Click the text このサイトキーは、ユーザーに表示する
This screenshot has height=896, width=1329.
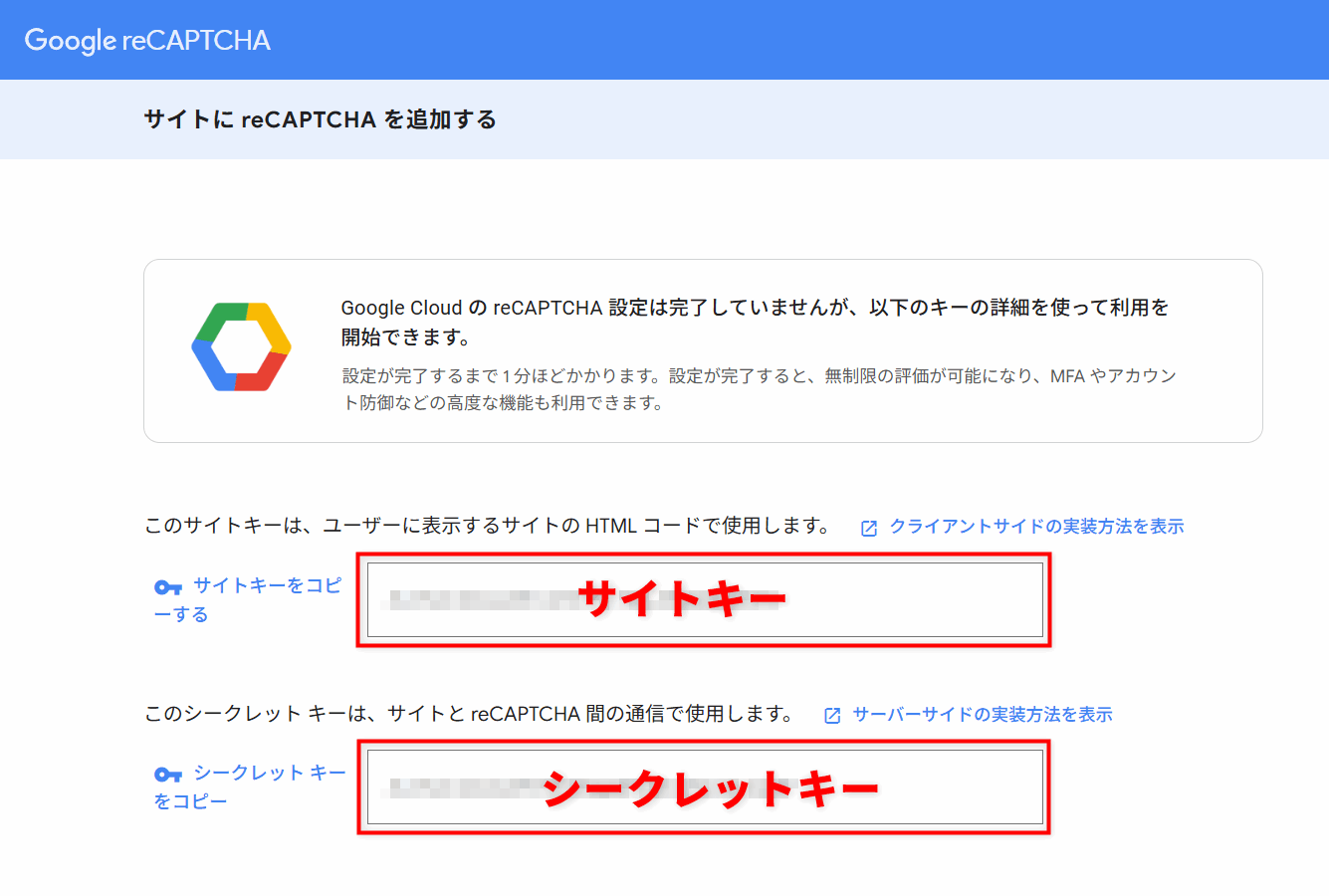click(488, 526)
